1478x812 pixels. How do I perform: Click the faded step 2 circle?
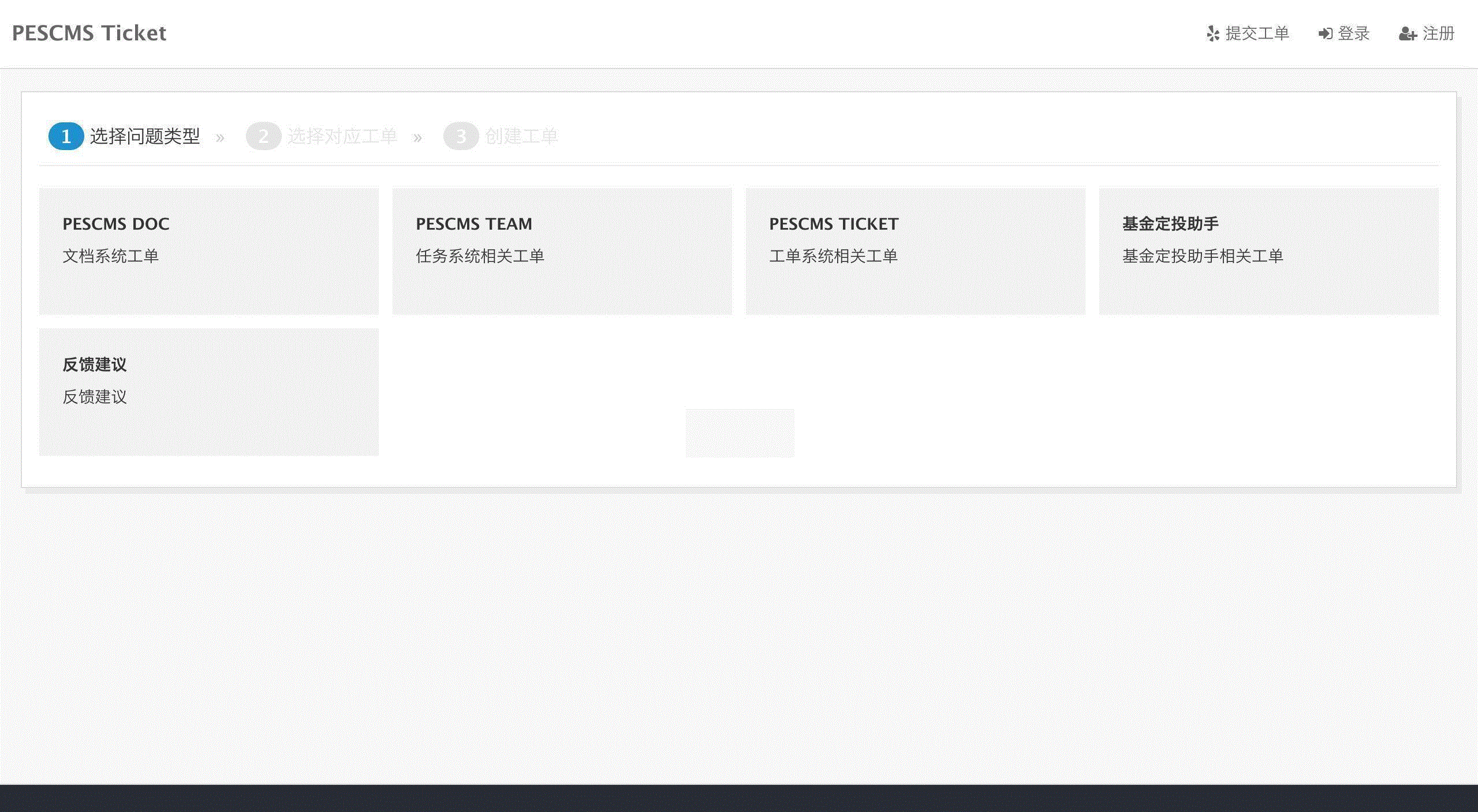point(263,137)
